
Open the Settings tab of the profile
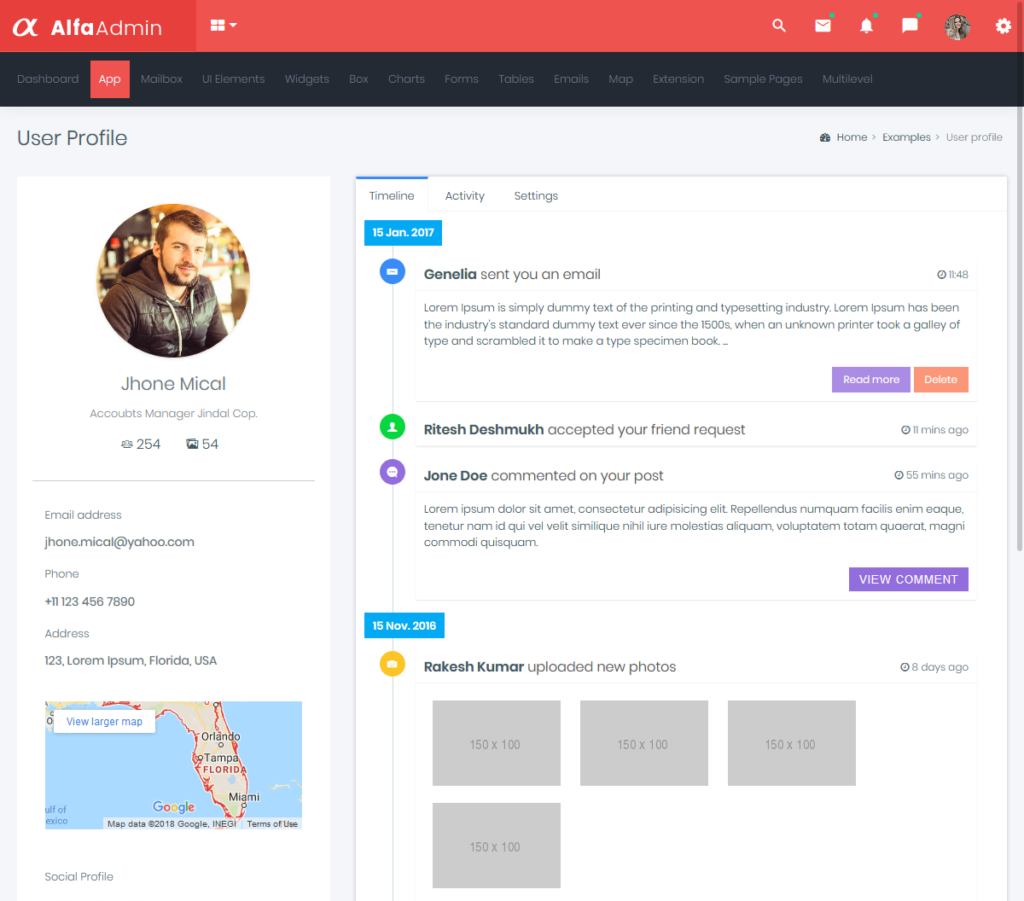[535, 195]
